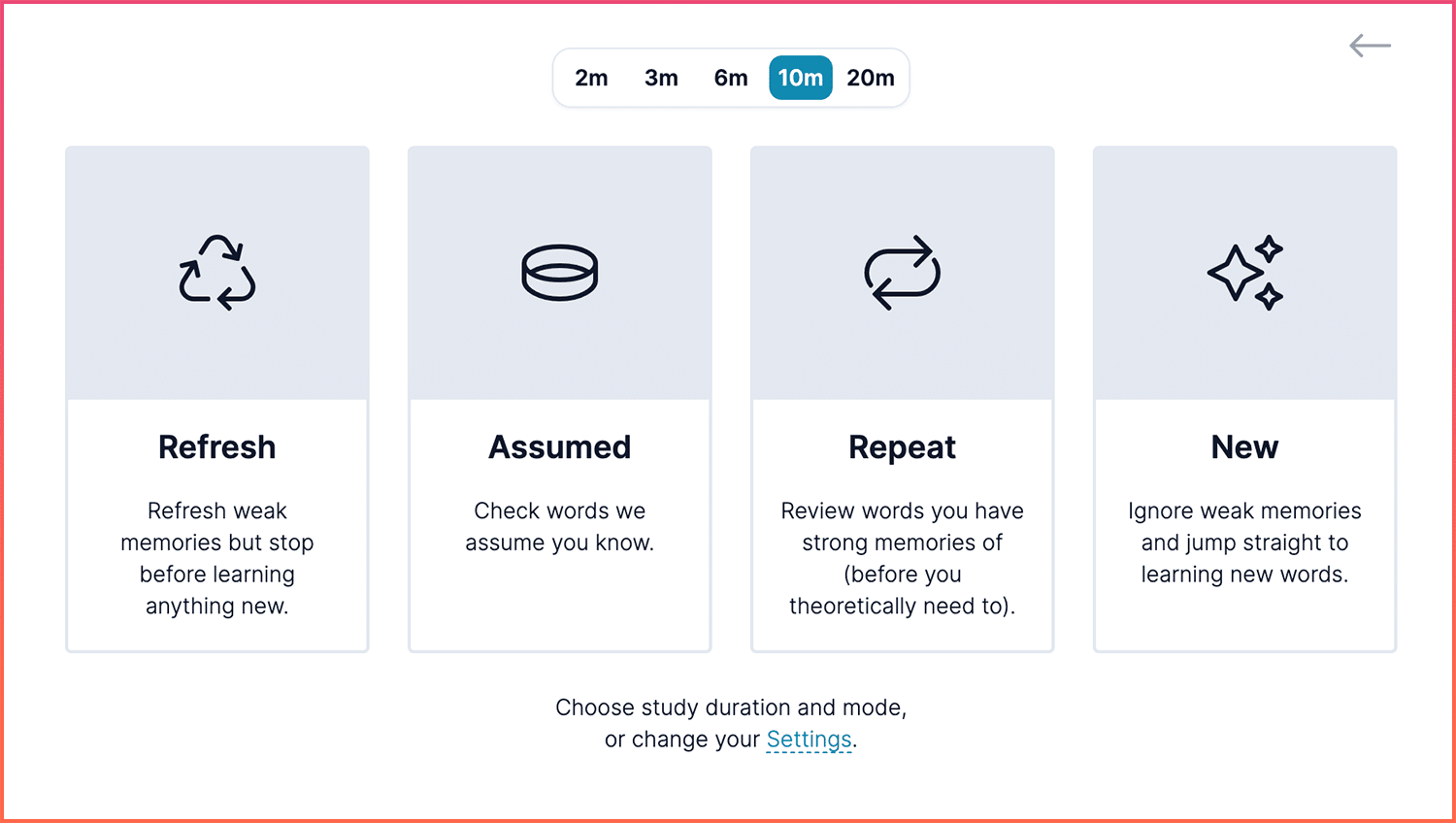The width and height of the screenshot is (1456, 823).
Task: Set study duration to 20m
Action: coord(871,78)
